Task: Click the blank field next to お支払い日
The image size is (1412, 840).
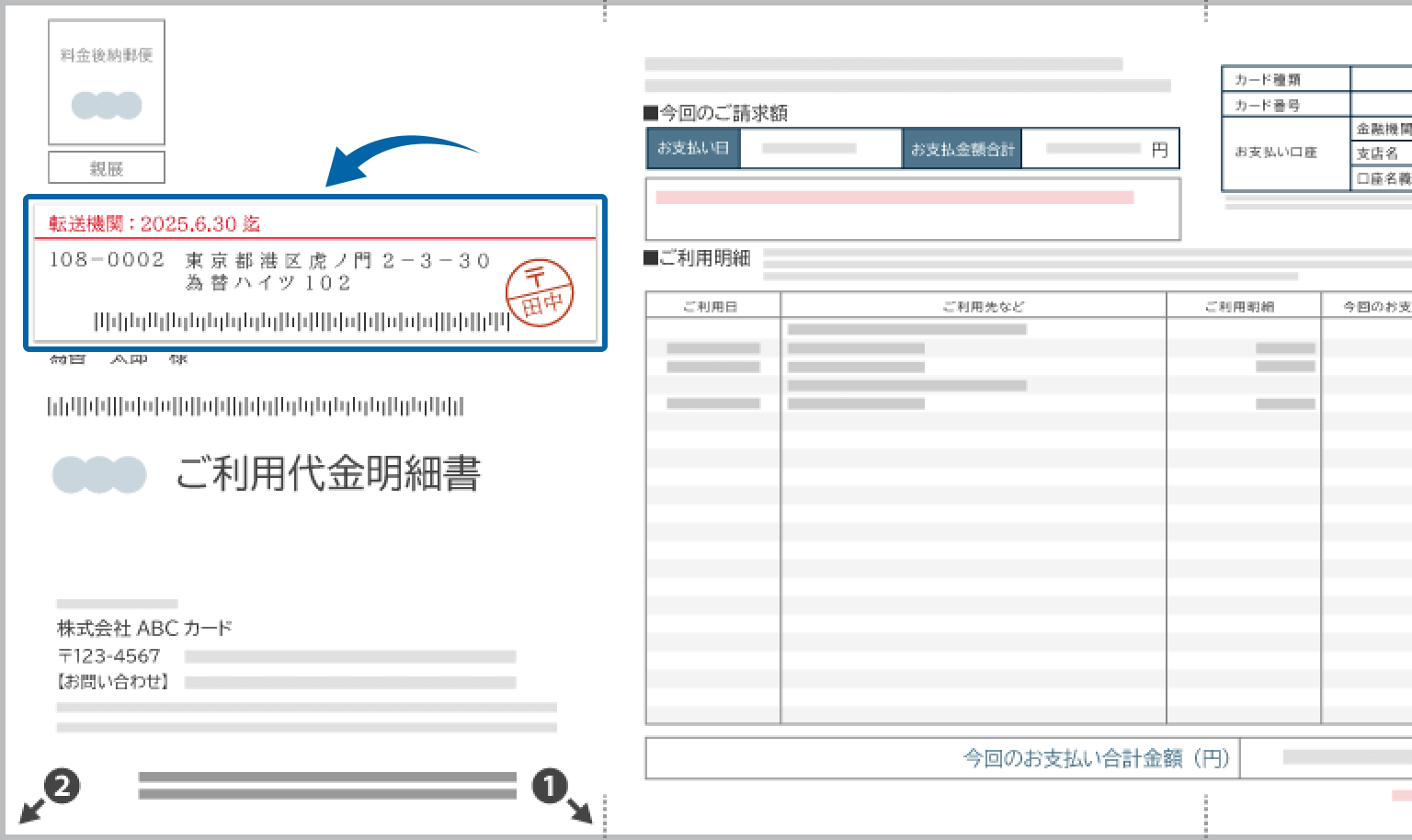Action: click(x=821, y=148)
